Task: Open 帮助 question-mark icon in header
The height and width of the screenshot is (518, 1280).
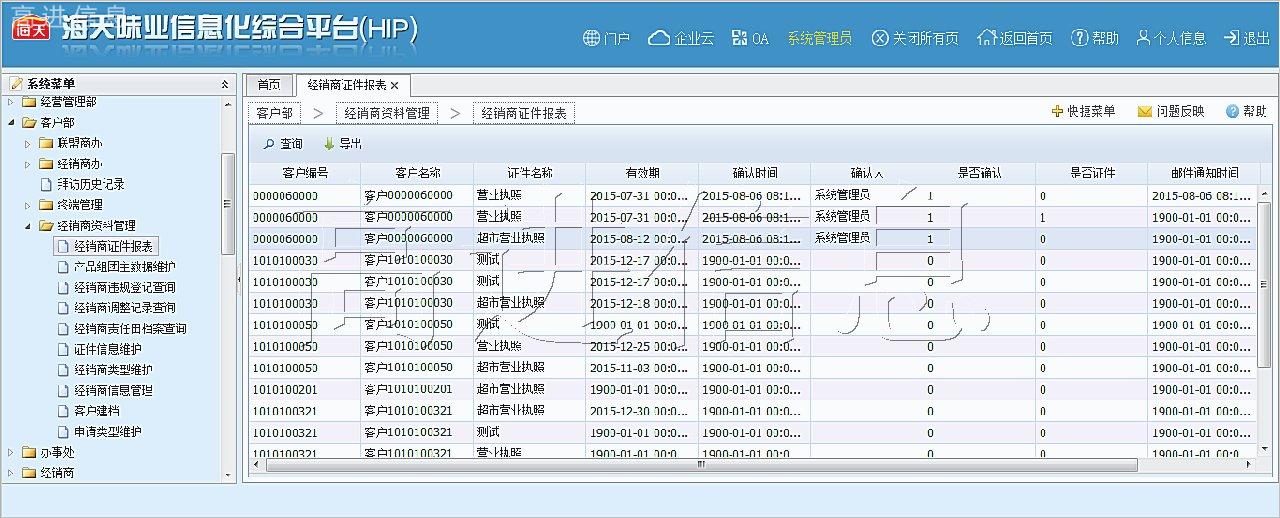Action: point(1079,39)
